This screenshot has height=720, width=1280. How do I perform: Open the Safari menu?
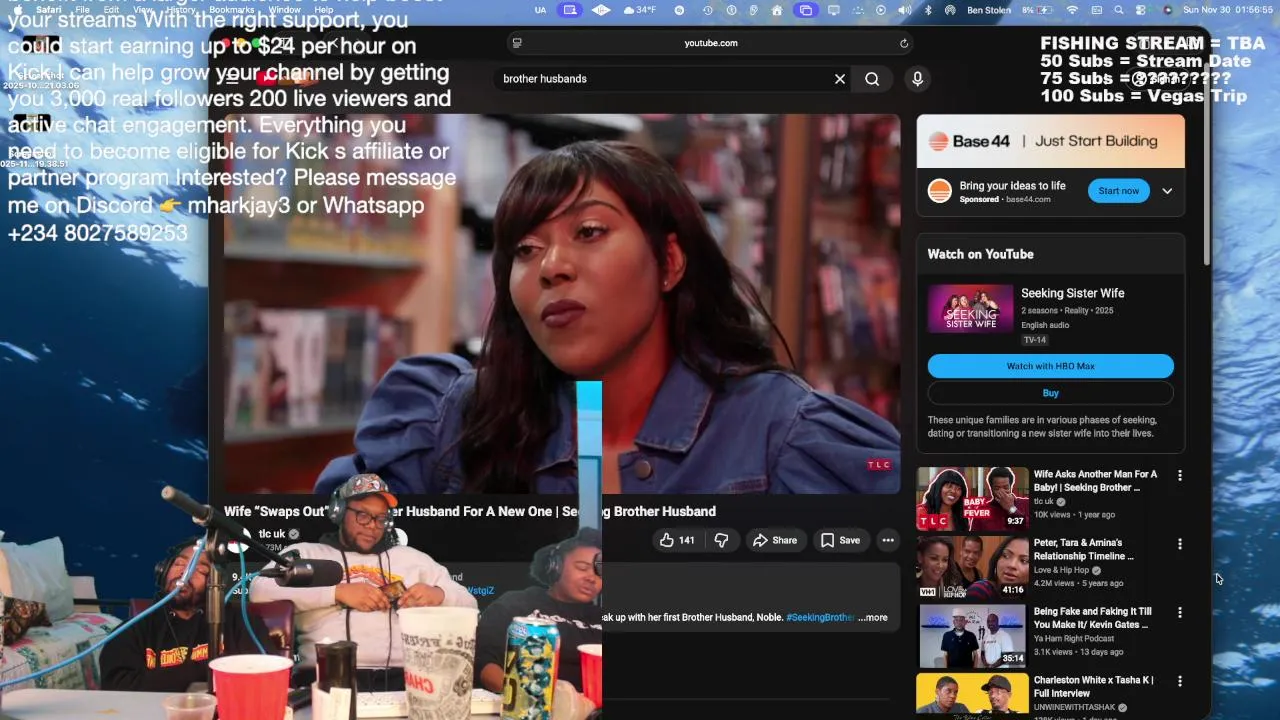pos(49,10)
